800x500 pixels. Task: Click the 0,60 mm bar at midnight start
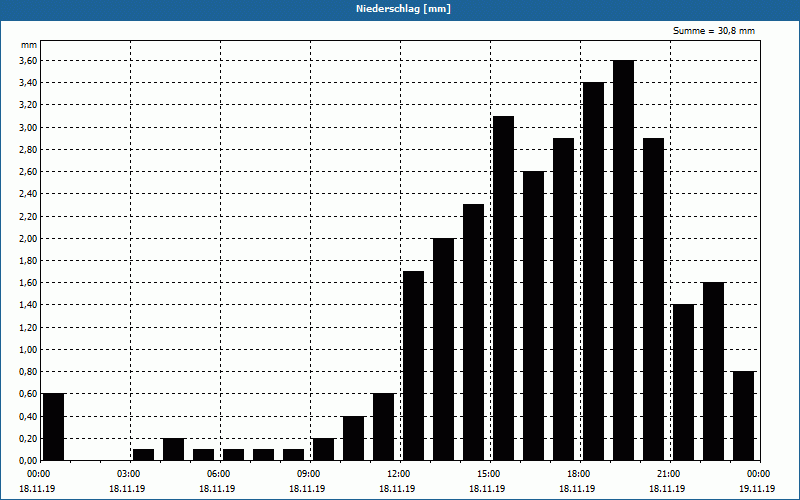[x=54, y=427]
